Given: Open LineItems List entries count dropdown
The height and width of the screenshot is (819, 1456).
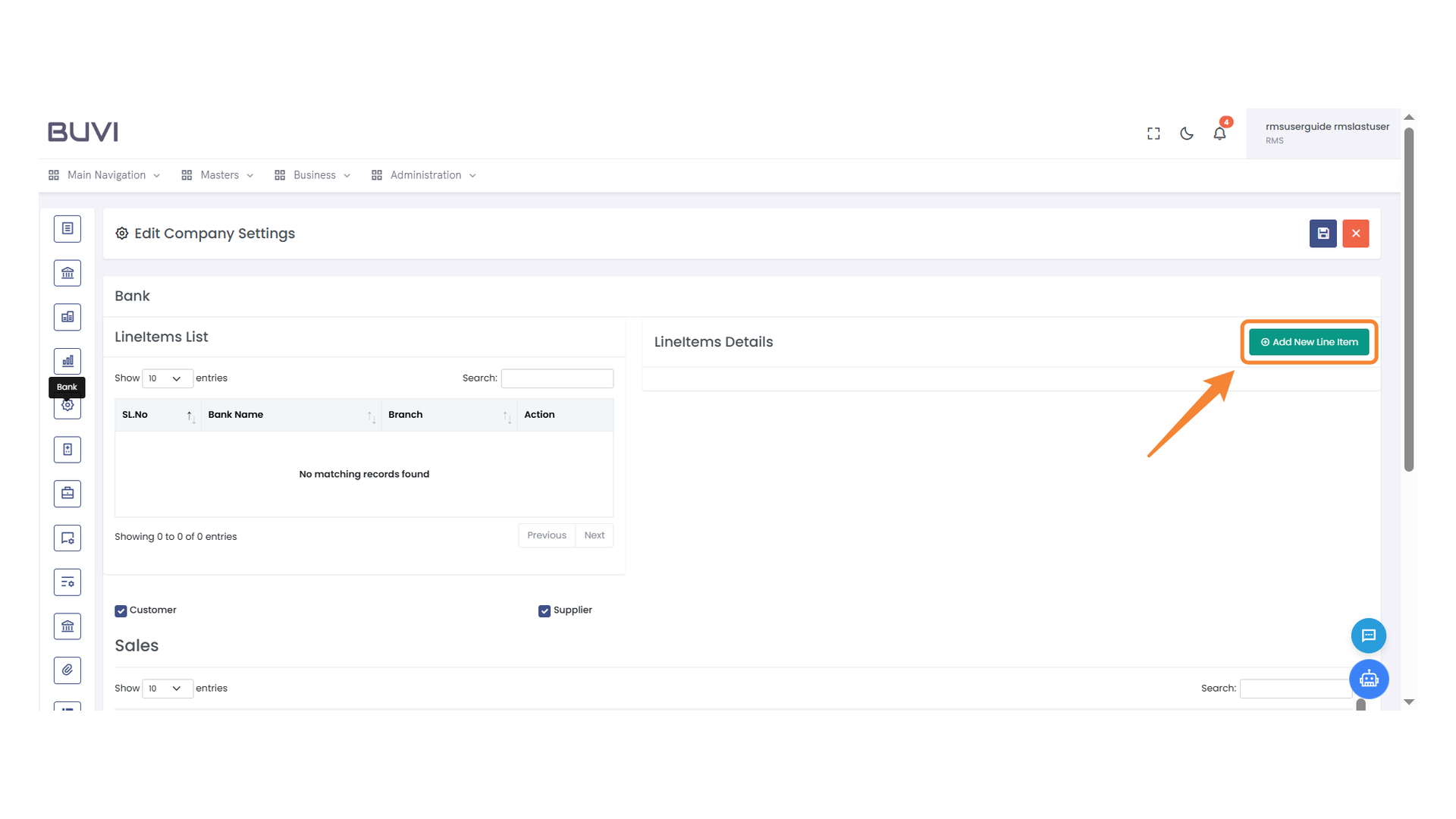Looking at the screenshot, I should pos(166,378).
